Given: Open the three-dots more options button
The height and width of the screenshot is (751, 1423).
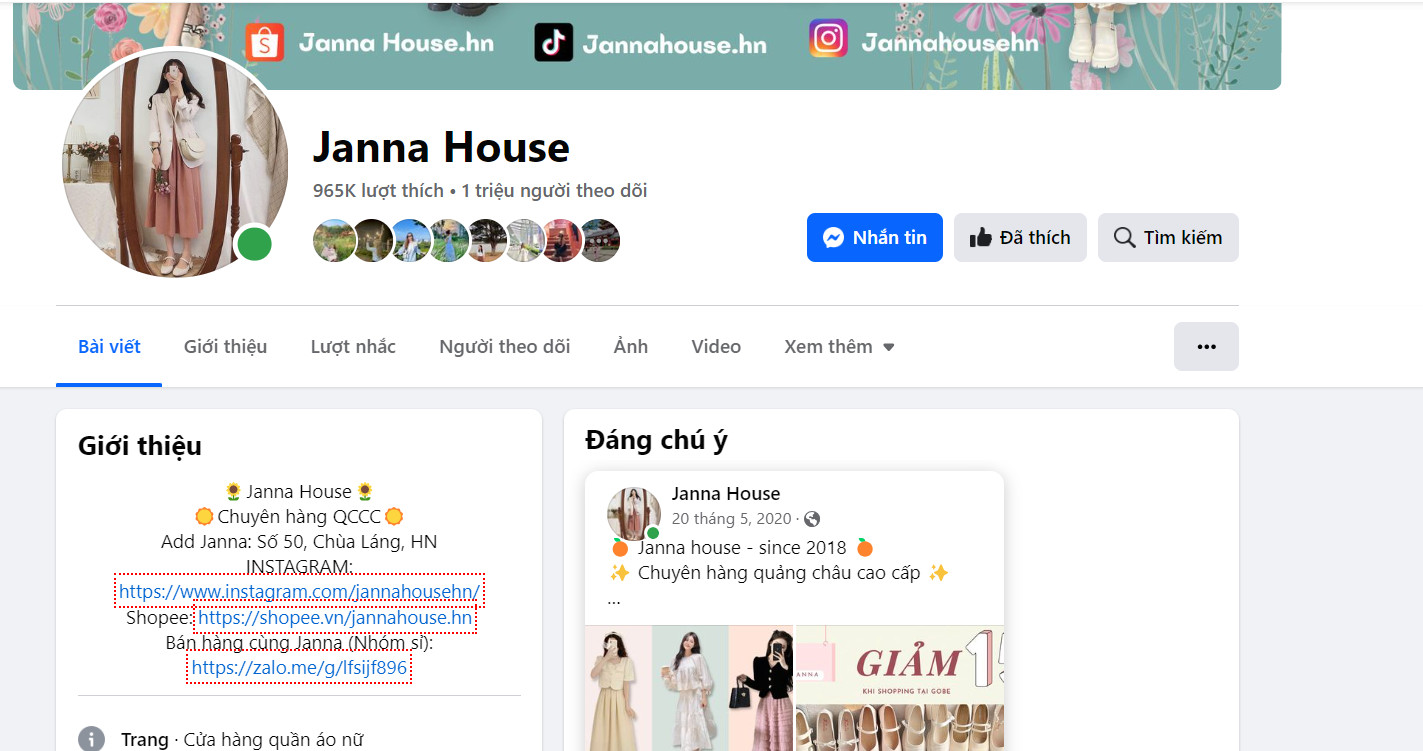Looking at the screenshot, I should [1206, 346].
